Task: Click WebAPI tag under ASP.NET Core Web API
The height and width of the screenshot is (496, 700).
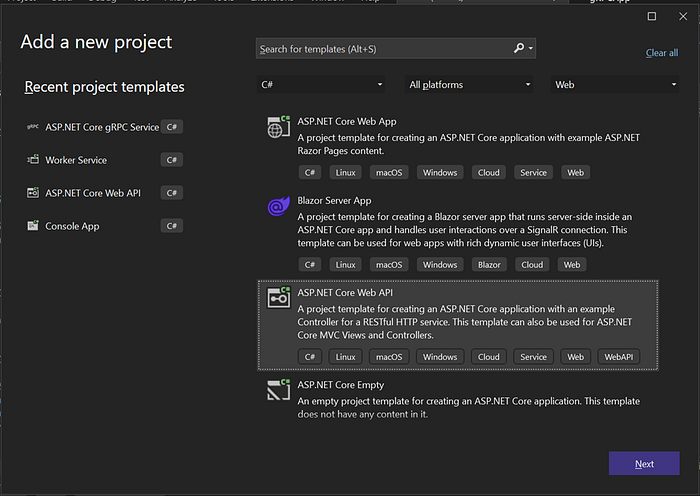Action: (x=618, y=357)
